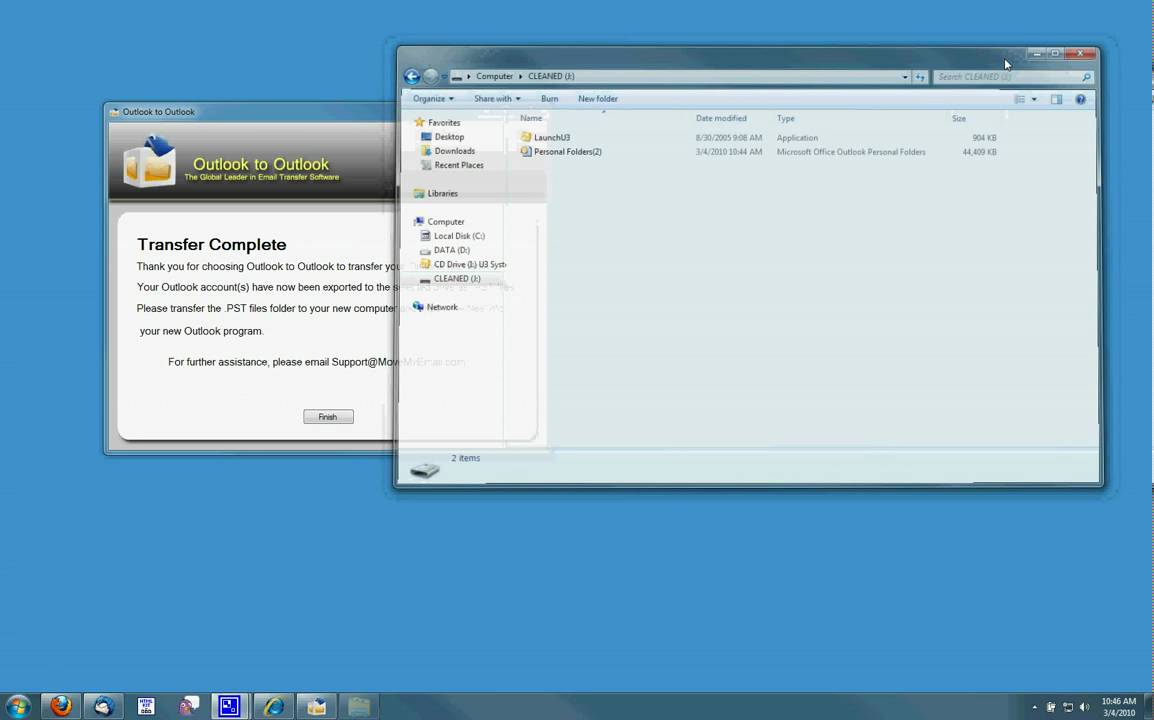The height and width of the screenshot is (720, 1154).
Task: Select the Personal Folders(2) file
Action: 567,152
